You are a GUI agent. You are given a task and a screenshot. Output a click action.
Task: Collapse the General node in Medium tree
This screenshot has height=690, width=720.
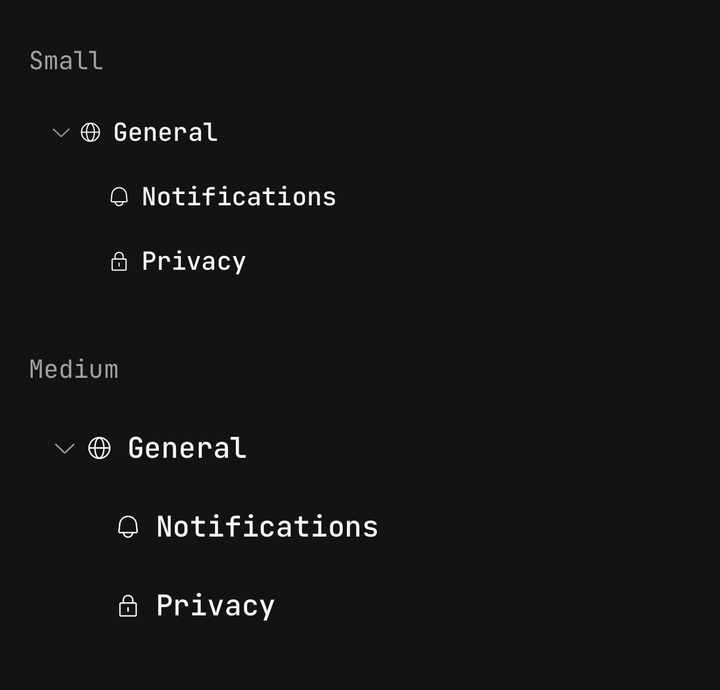[x=65, y=448]
